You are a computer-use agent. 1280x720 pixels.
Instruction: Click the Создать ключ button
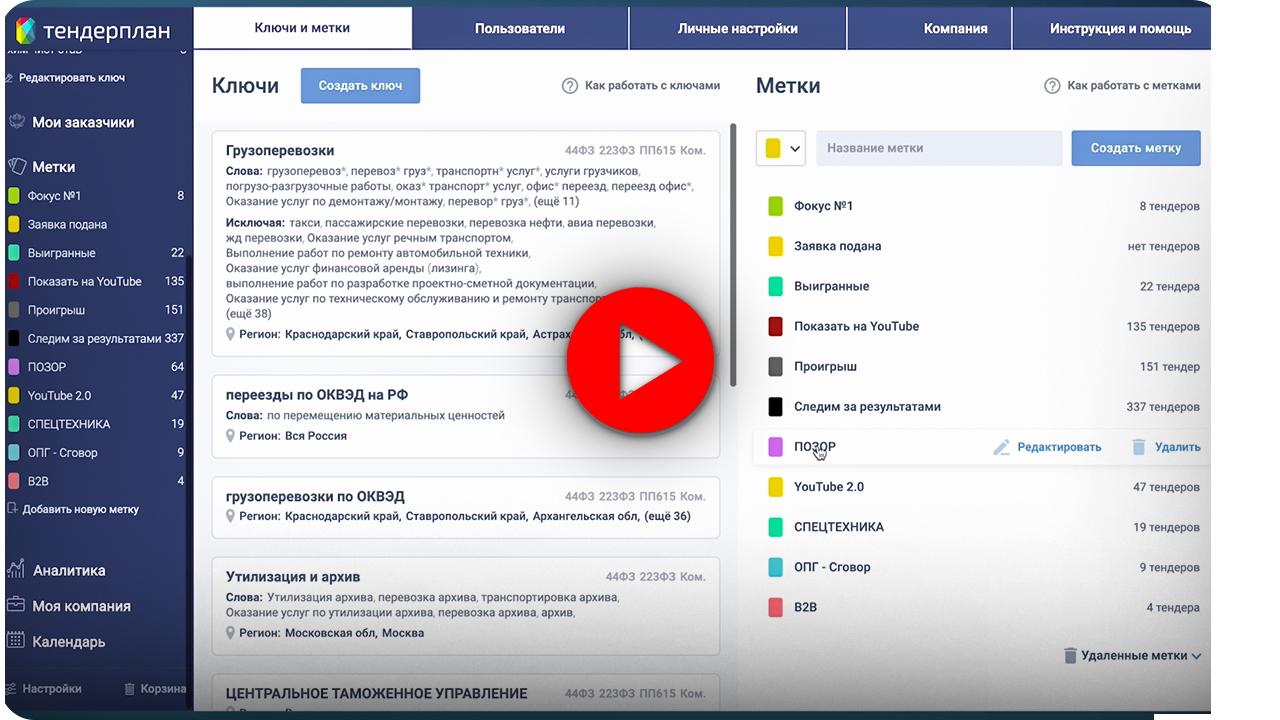point(360,86)
